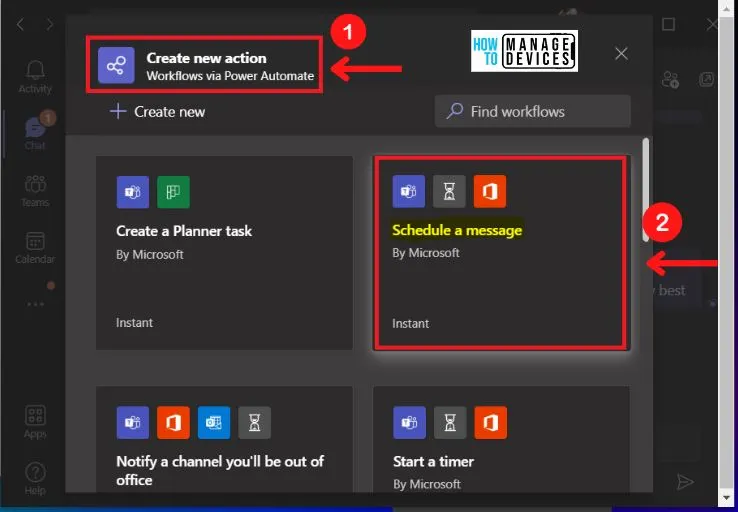Click the outer page scrollbar down arrow
The image size is (738, 512).
pos(724,498)
